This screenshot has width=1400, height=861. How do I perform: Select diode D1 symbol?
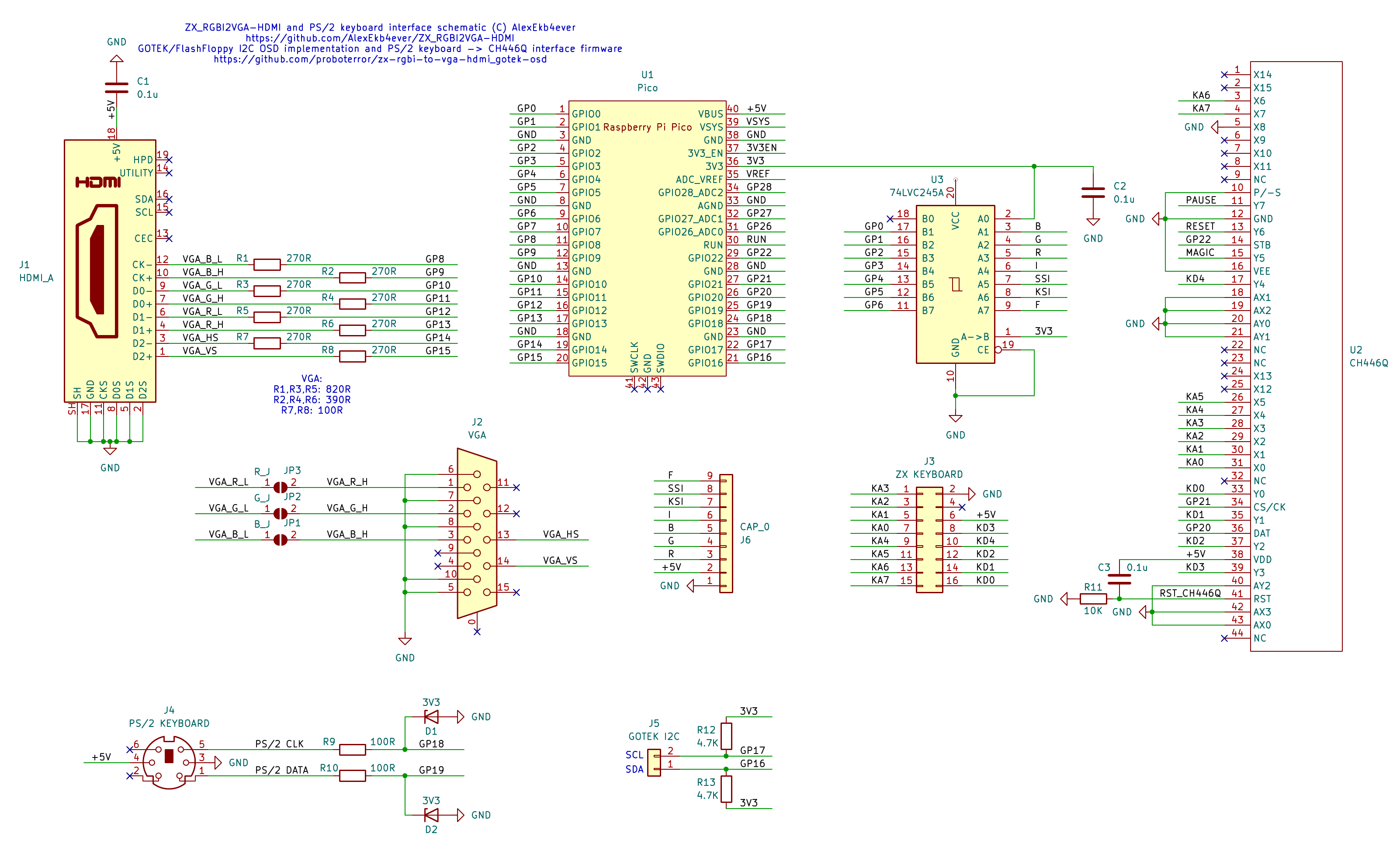(431, 716)
